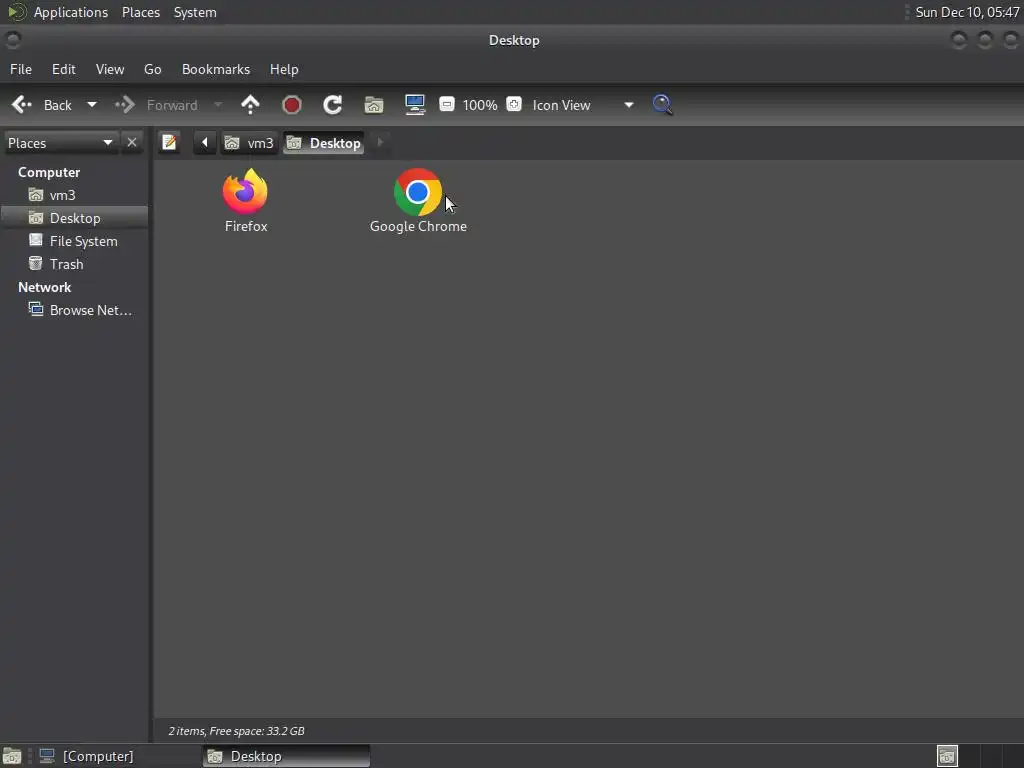Viewport: 1024px width, 768px height.
Task: Open the Icon View mode dropdown
Action: (x=583, y=105)
